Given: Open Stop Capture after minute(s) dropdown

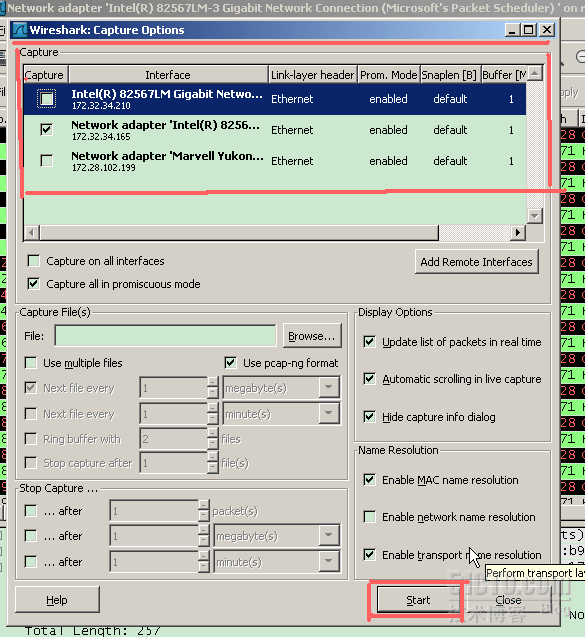Looking at the screenshot, I should click(x=329, y=562).
